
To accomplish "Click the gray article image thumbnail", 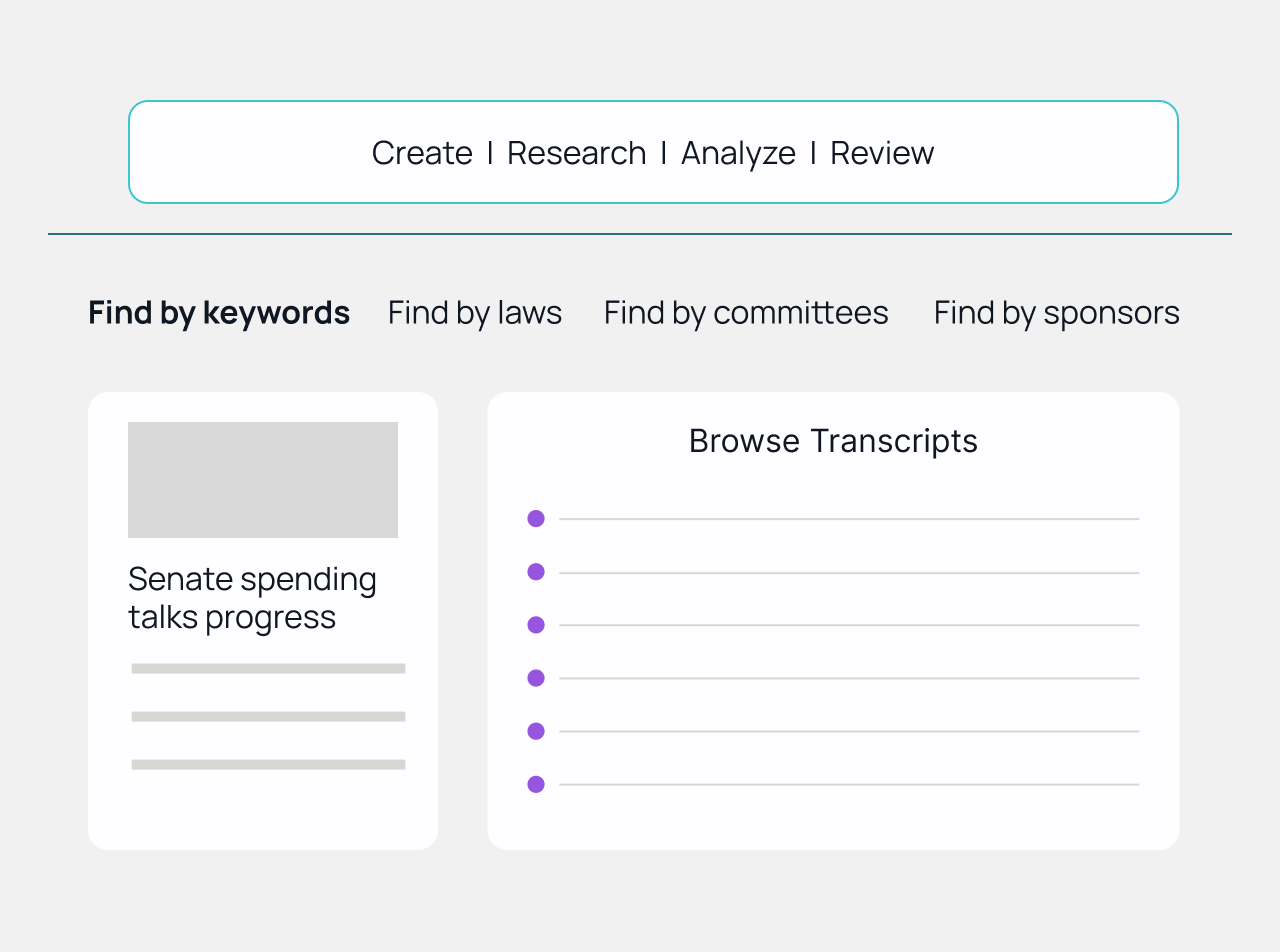I will point(263,480).
